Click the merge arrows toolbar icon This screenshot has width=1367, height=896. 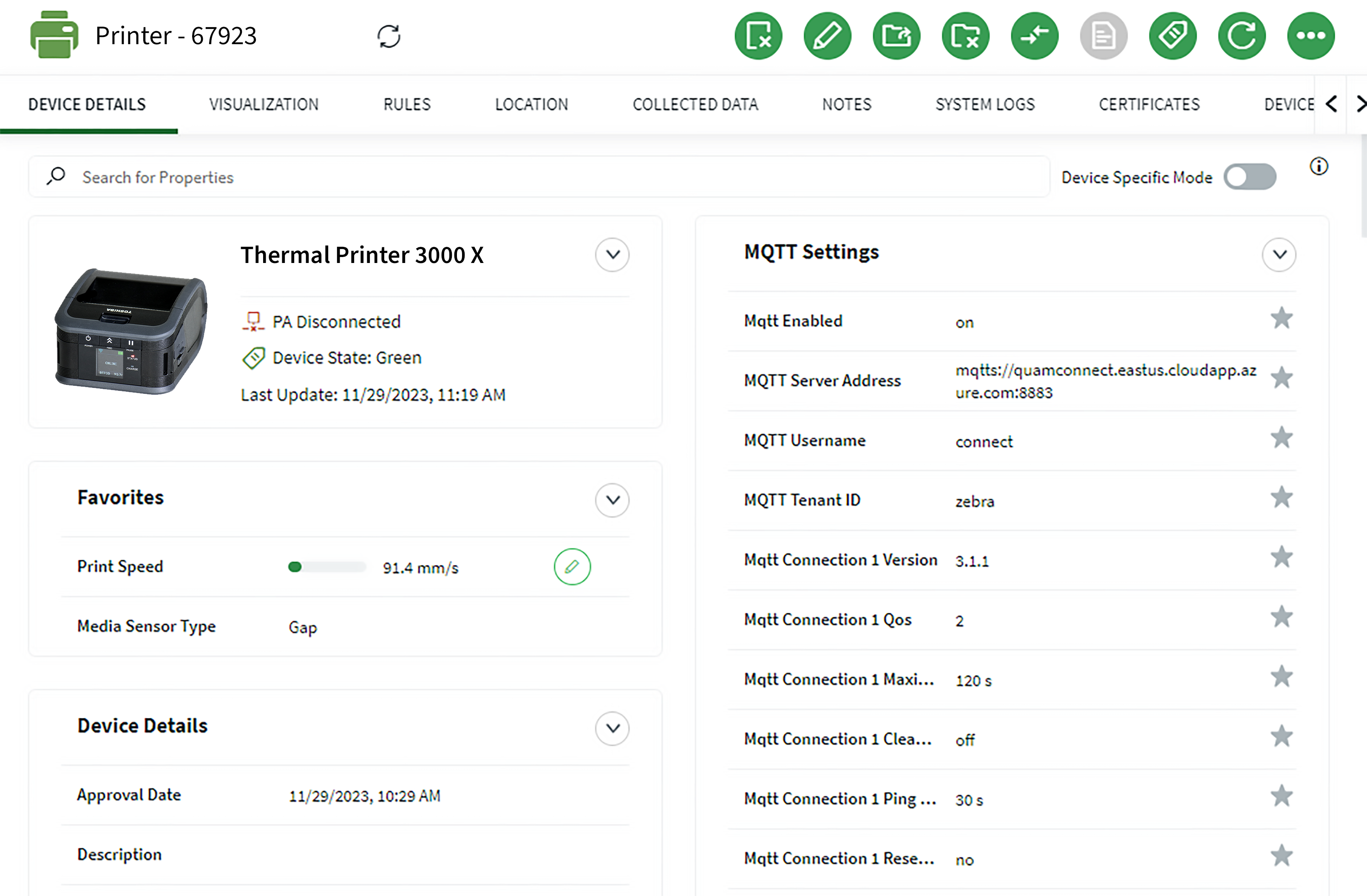coord(1035,36)
